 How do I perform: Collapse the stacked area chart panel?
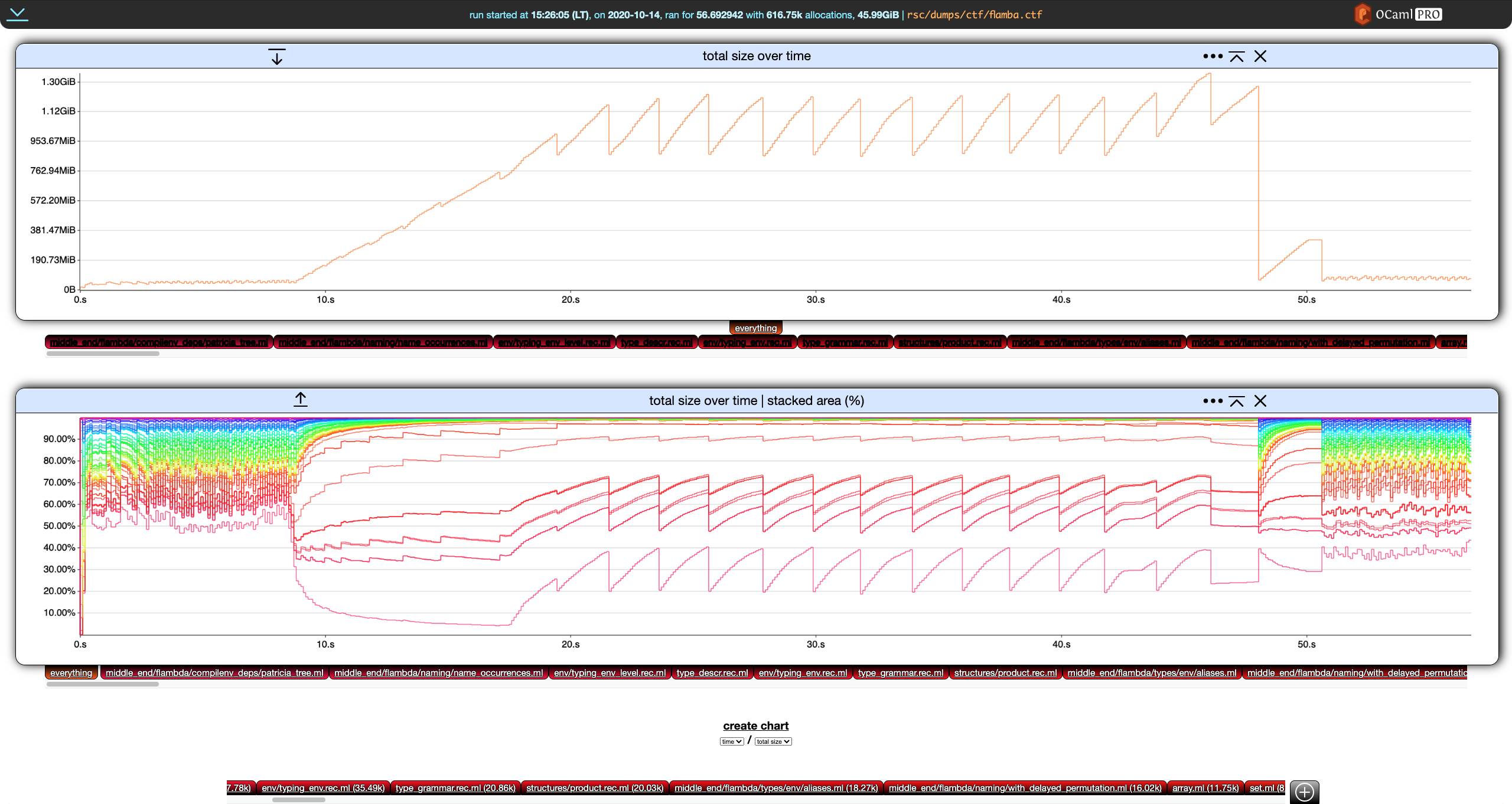tap(1236, 401)
